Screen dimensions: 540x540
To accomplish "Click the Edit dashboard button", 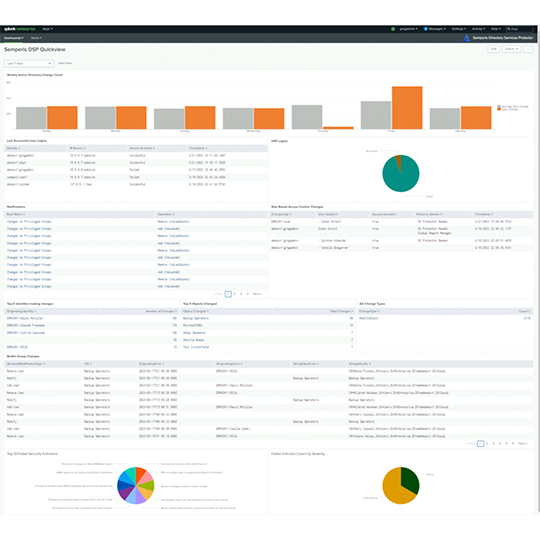I will [494, 49].
